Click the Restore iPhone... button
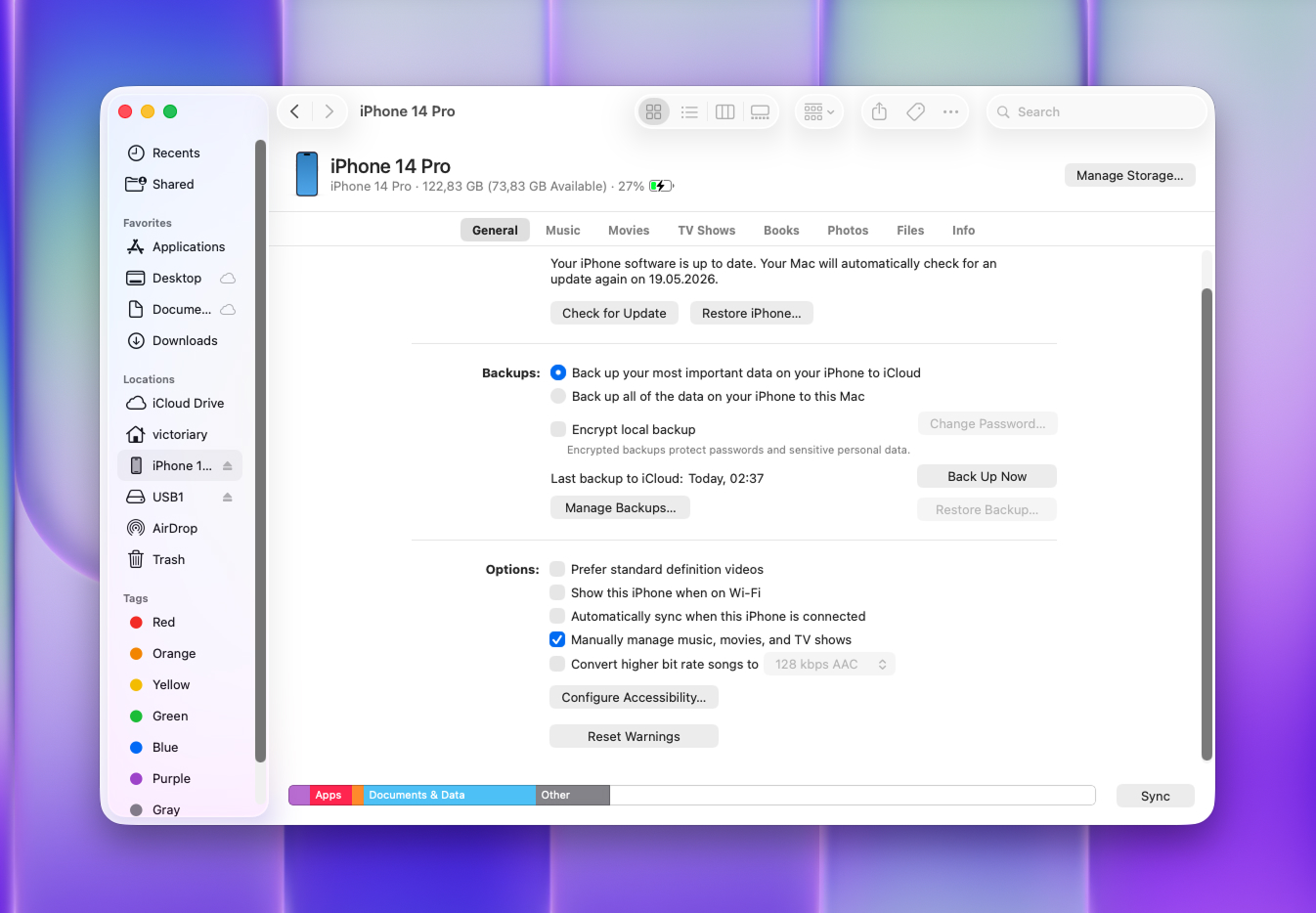The width and height of the screenshot is (1316, 913). click(x=751, y=313)
